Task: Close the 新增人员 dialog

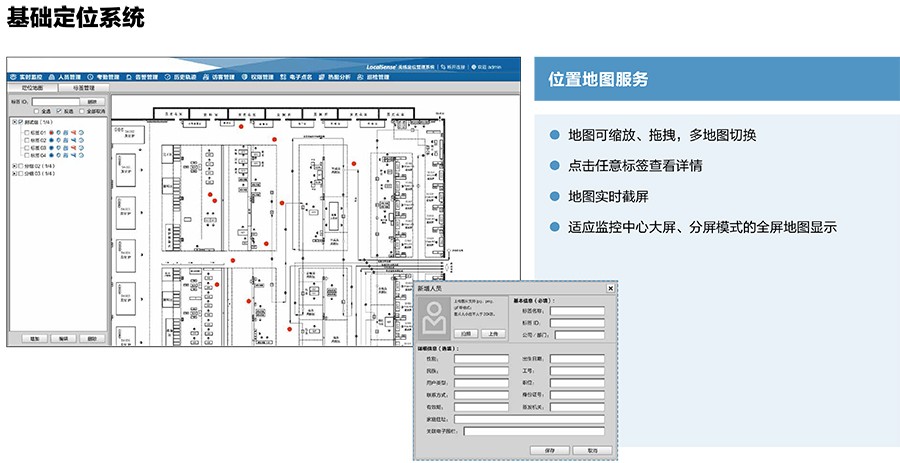Action: pyautogui.click(x=610, y=287)
